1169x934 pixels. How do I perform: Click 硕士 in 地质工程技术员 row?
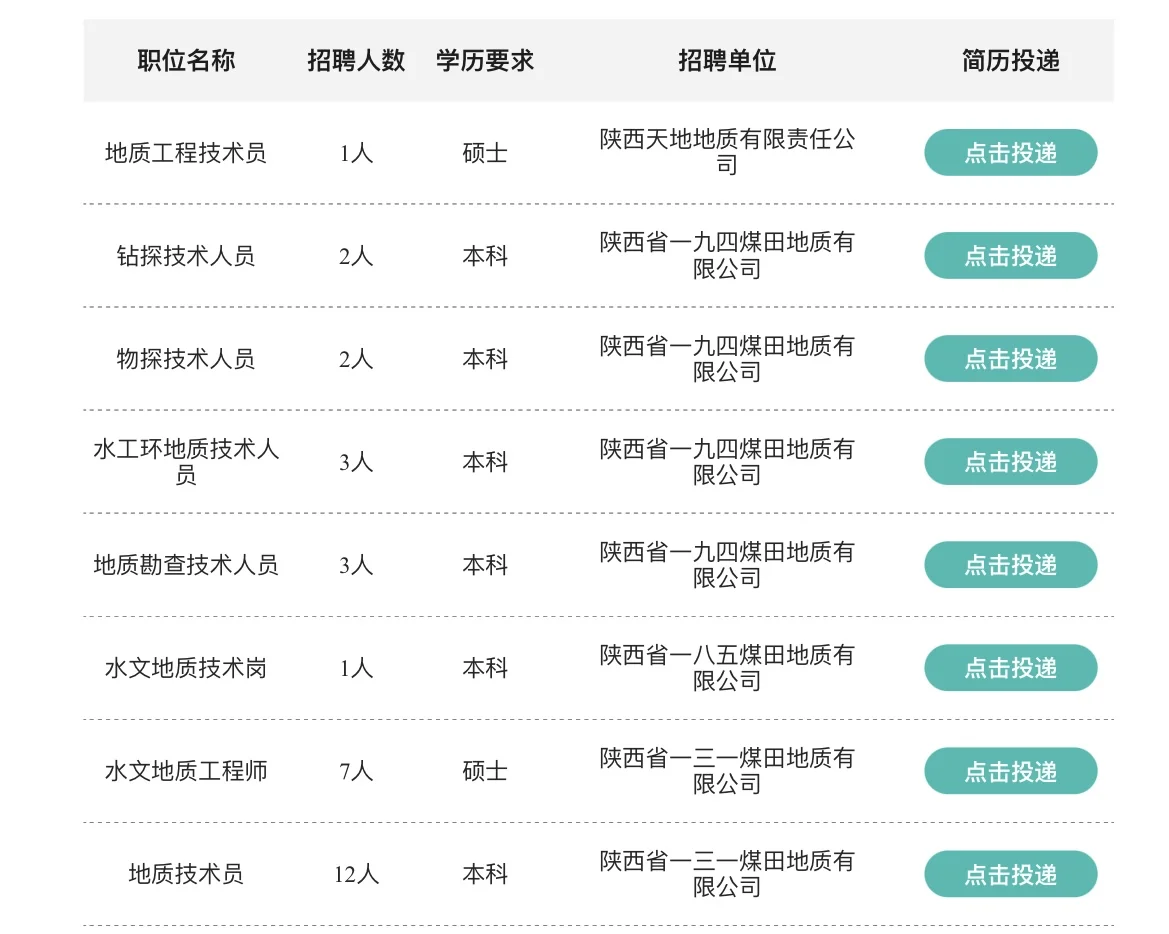click(x=485, y=153)
